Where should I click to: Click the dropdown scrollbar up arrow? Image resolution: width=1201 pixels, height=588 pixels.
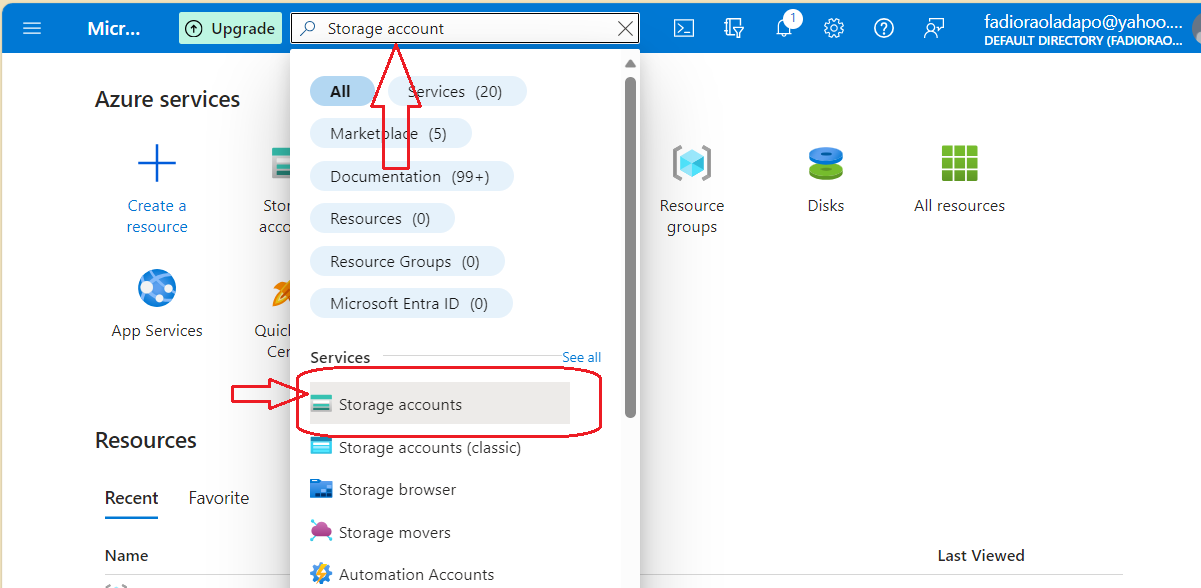tap(630, 64)
